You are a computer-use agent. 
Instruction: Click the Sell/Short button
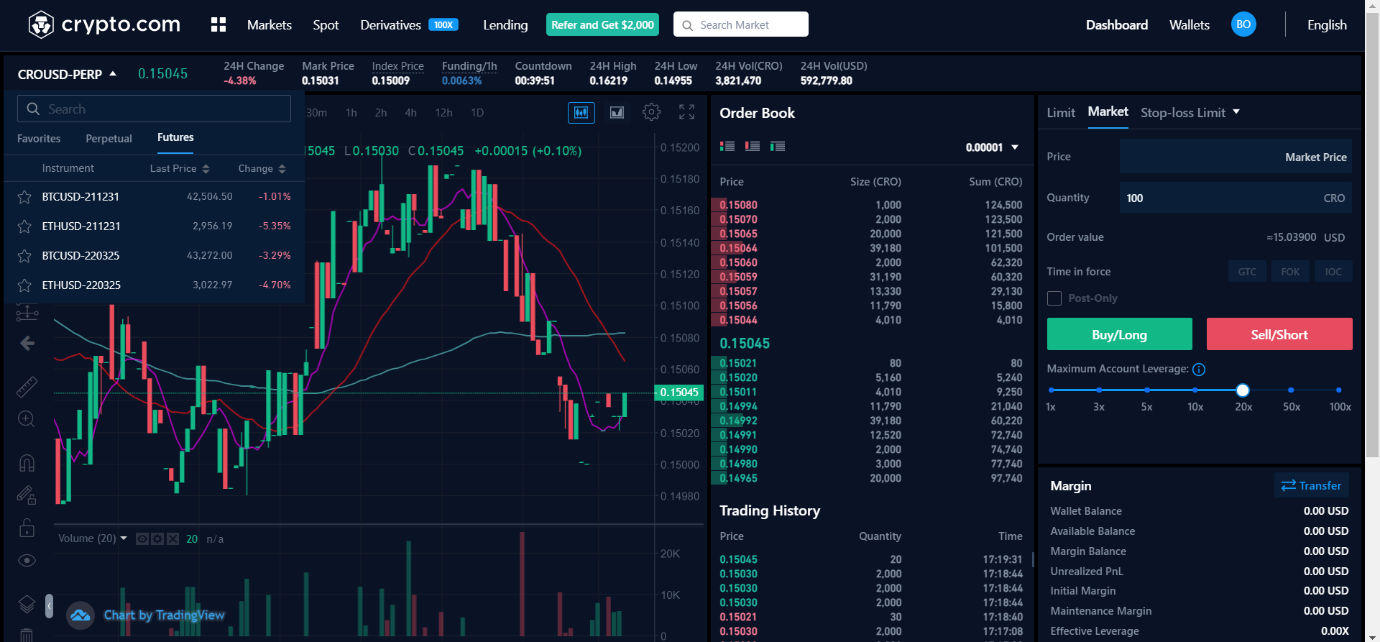coord(1280,334)
